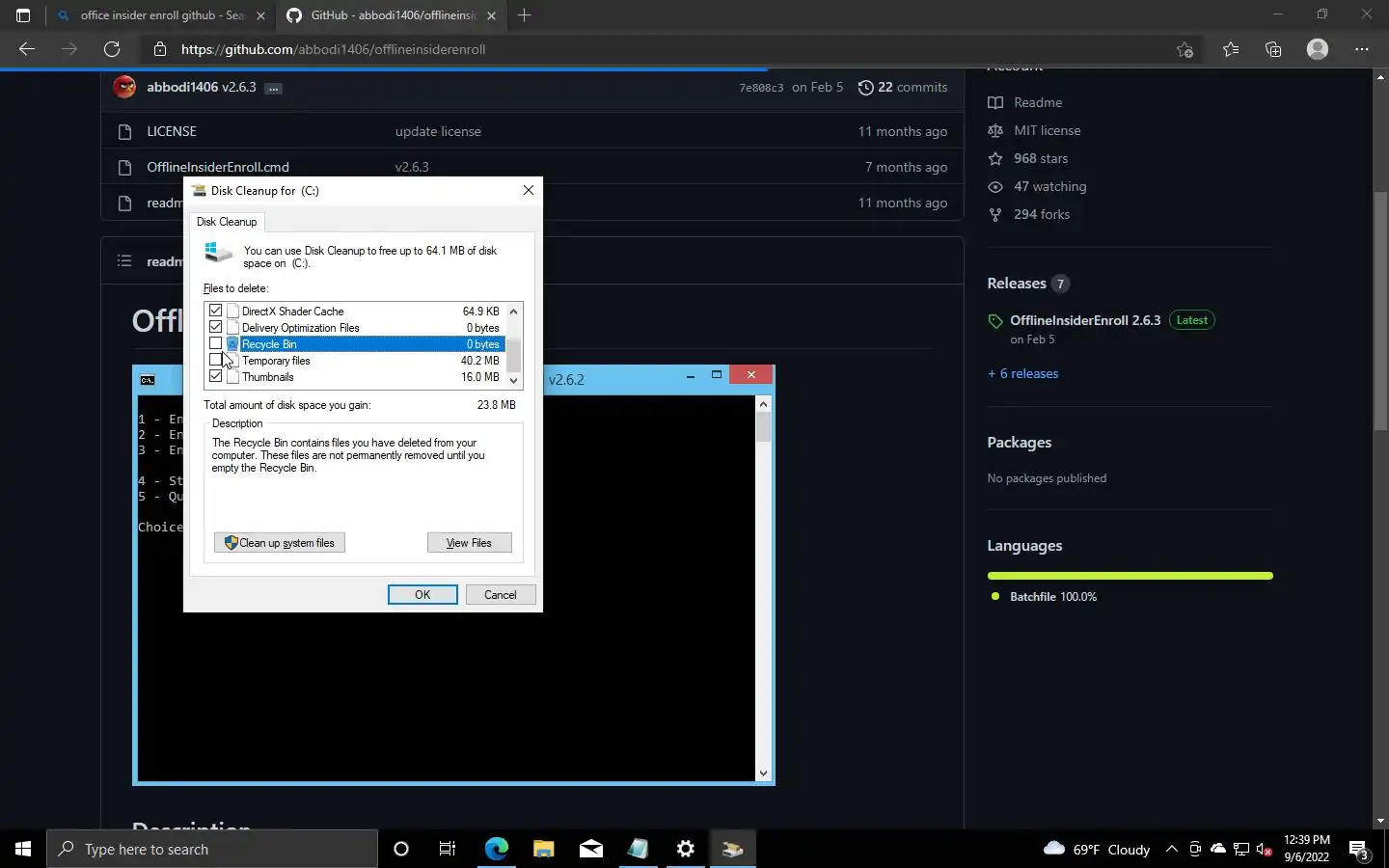1389x868 pixels.
Task: Open browser Settings and more menu
Action: pos(1362,49)
